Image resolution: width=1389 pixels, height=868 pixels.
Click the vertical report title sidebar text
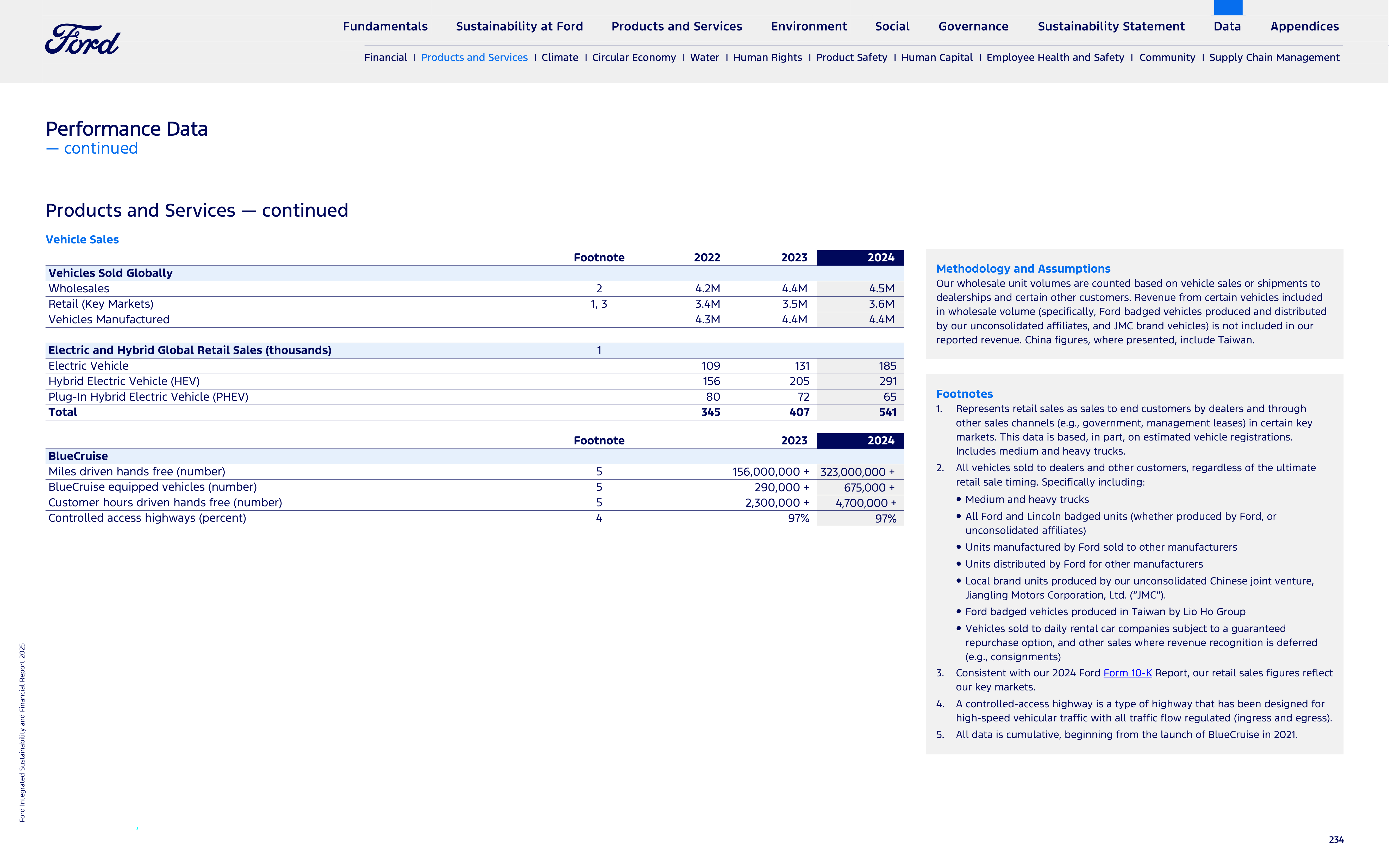point(22,733)
